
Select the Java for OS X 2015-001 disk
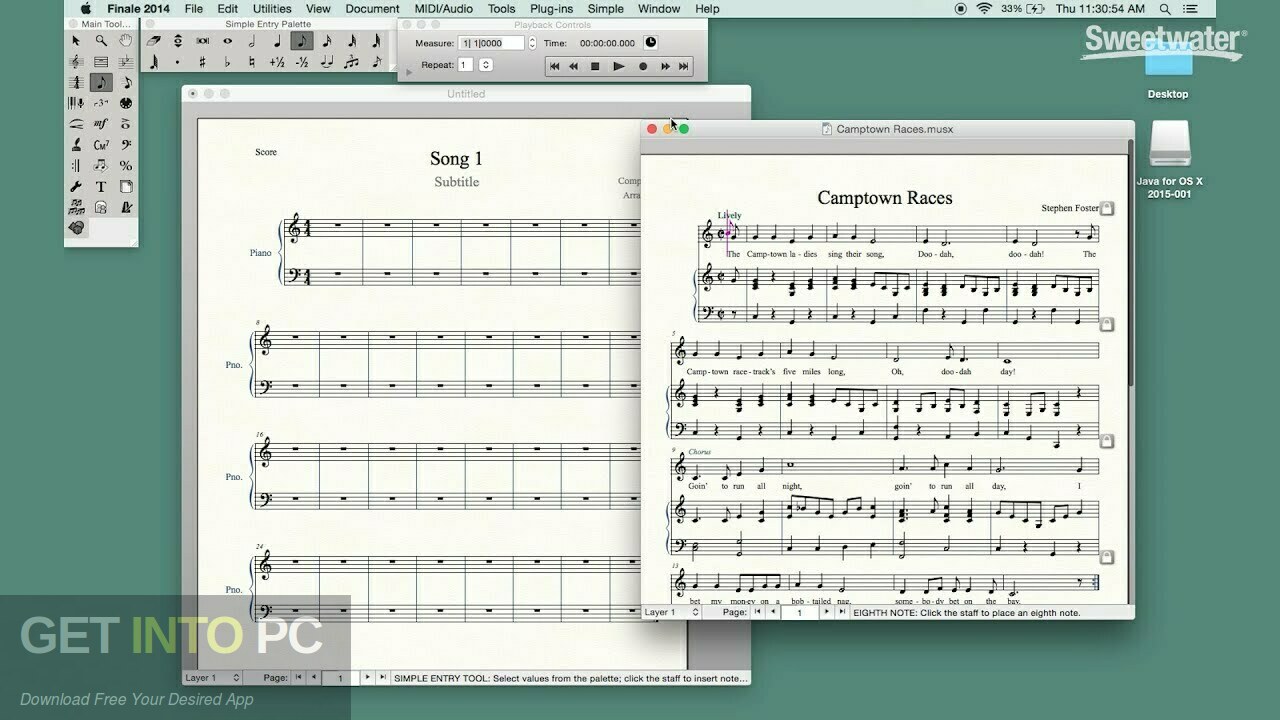tap(1169, 160)
